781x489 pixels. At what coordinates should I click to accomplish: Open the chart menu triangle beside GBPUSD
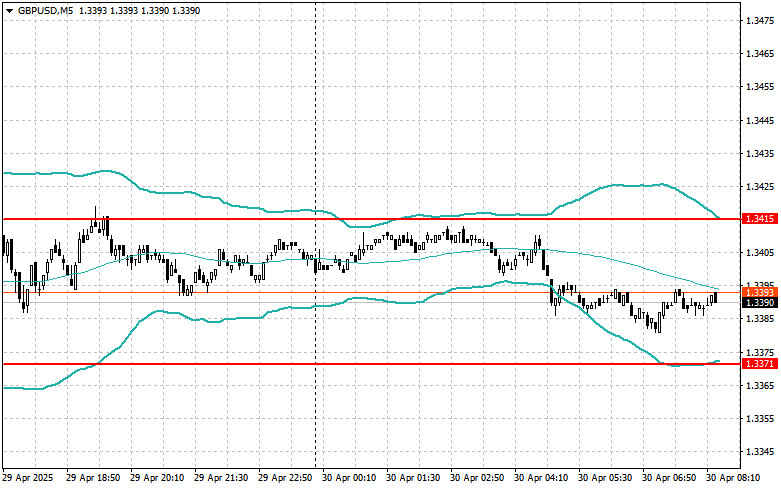(x=9, y=11)
